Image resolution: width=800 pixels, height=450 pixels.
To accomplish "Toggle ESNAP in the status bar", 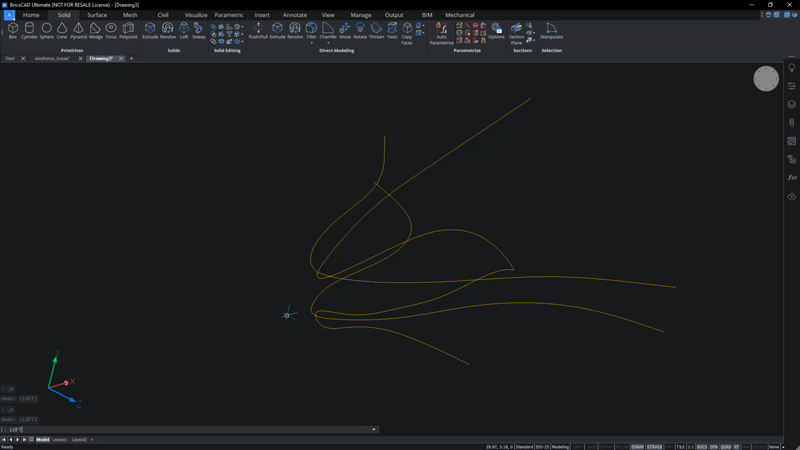I will [x=637, y=447].
